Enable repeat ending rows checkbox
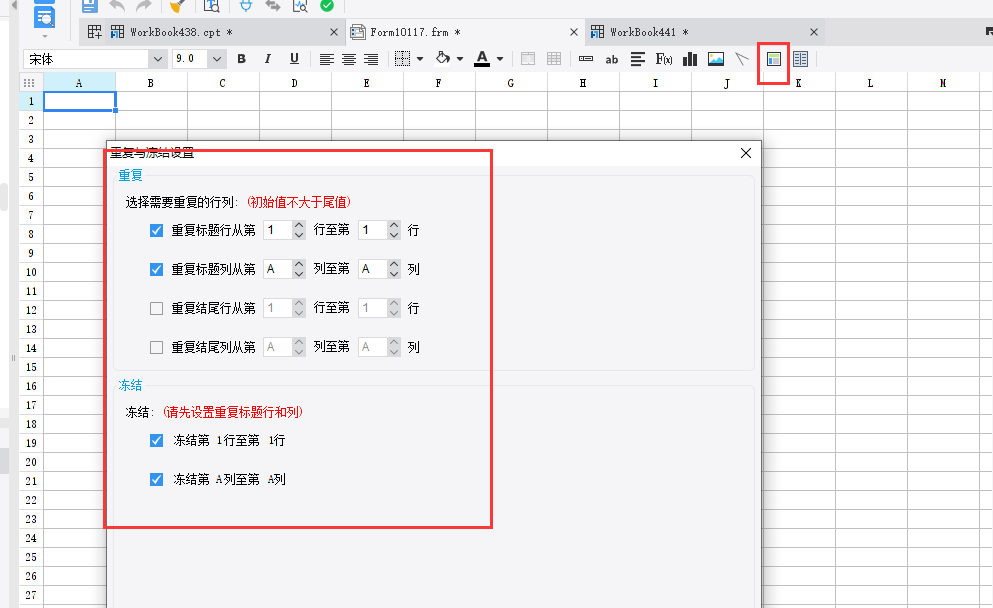 (x=156, y=308)
